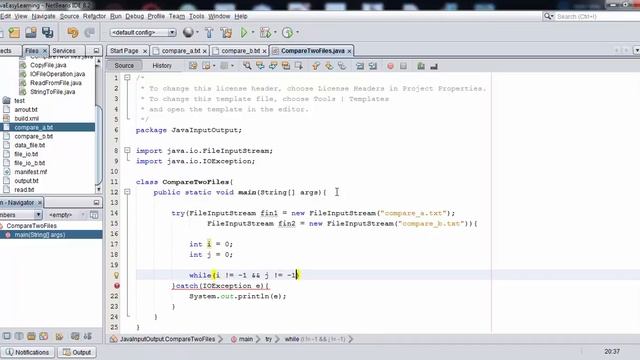Click the Previous Bookmark icon
The width and height of the screenshot is (640, 360).
click(x=316, y=66)
